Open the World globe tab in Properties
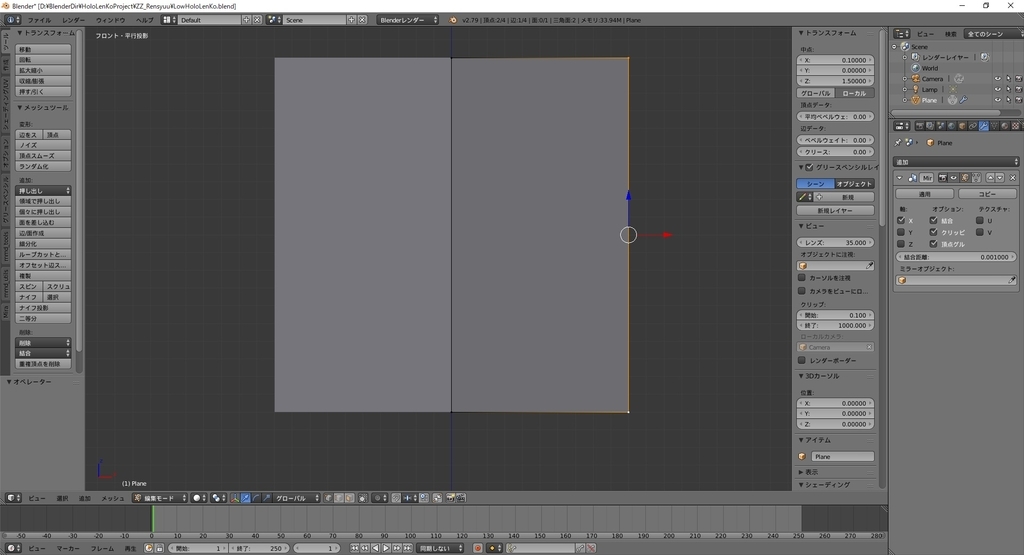 [951, 126]
